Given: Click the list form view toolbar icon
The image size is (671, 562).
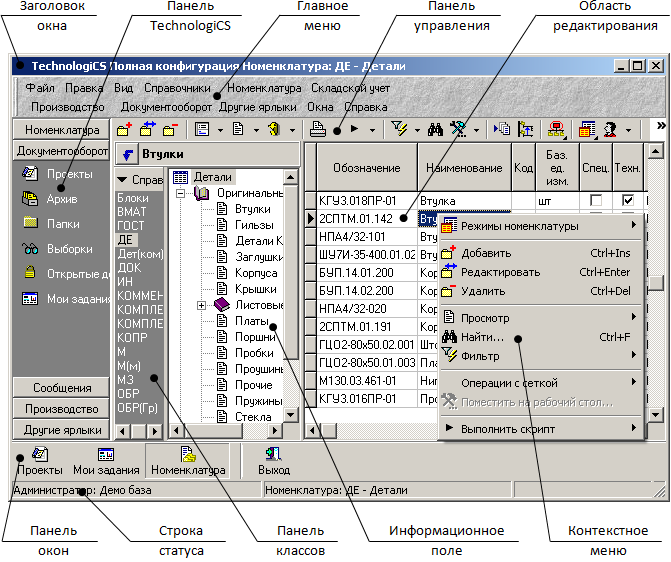Looking at the screenshot, I should tap(202, 129).
